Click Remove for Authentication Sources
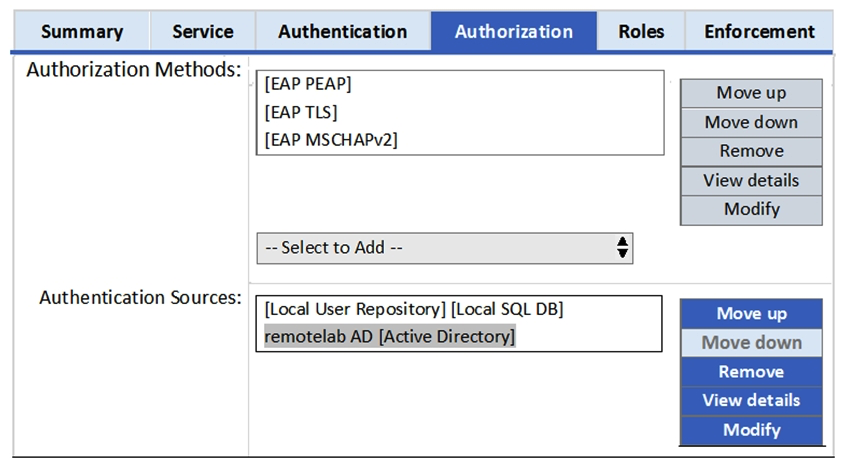The image size is (844, 467). tap(751, 372)
